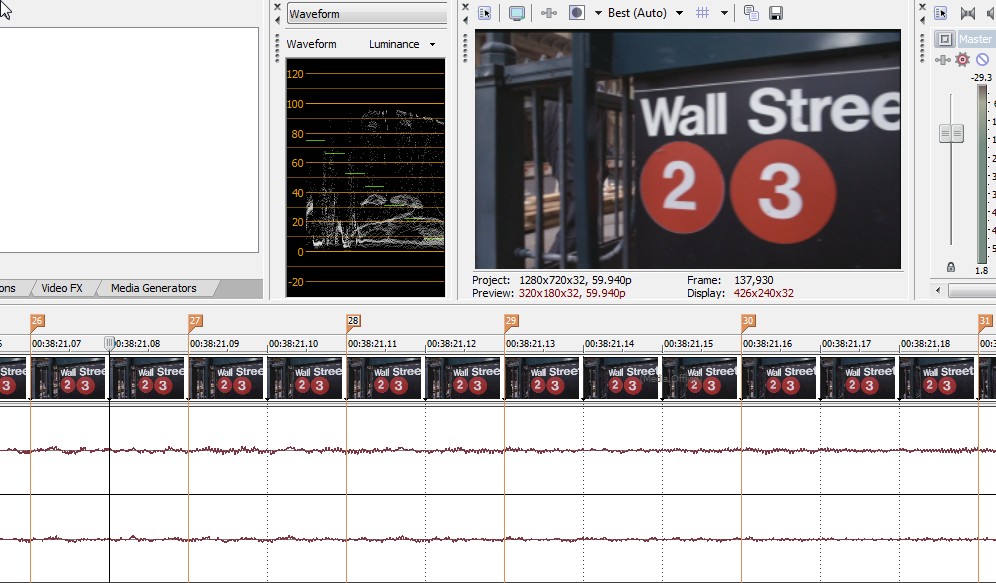Open the Luminance mode dropdown
Image resolution: width=996 pixels, height=583 pixels.
[x=402, y=44]
